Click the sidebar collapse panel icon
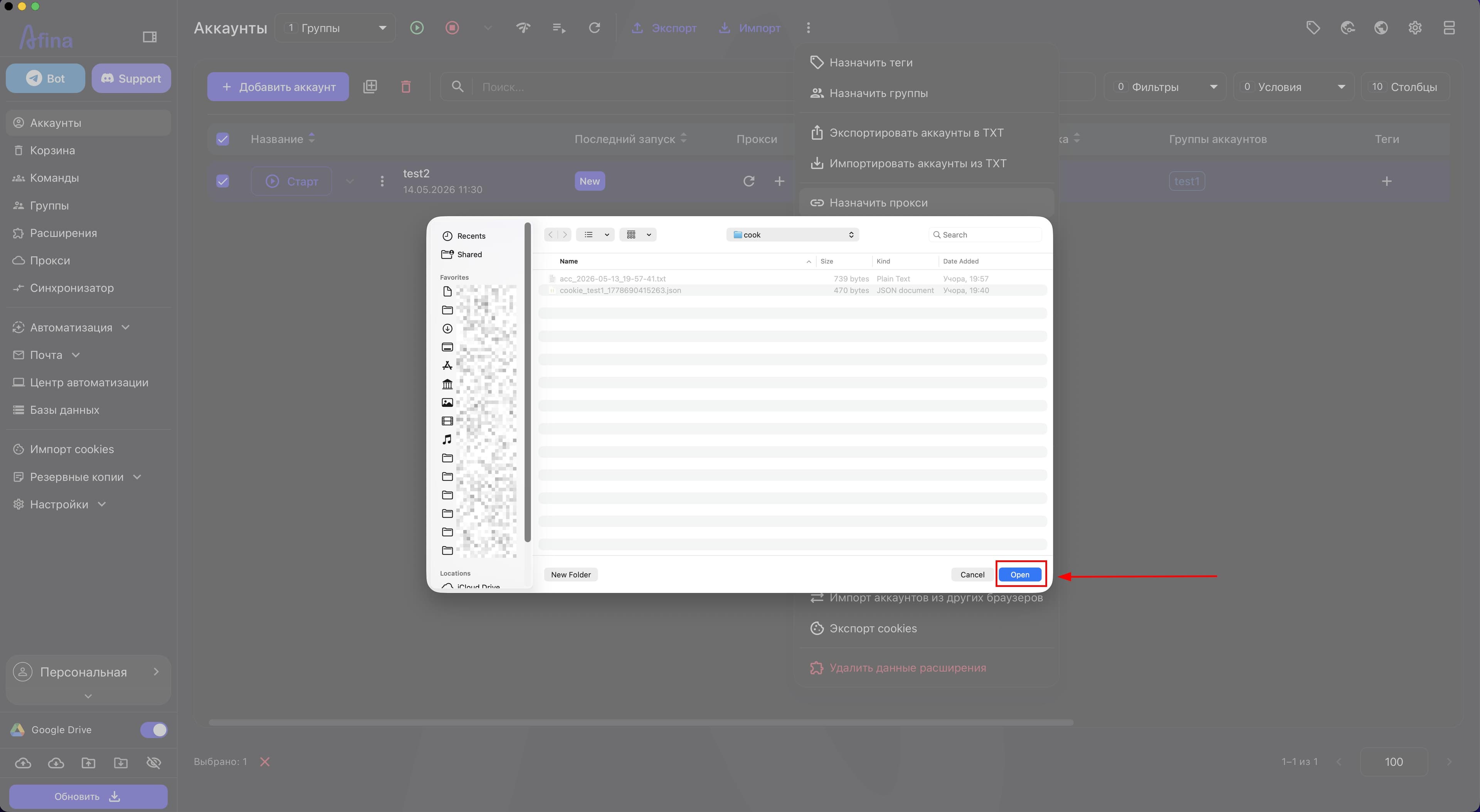Viewport: 1480px width, 812px height. tap(150, 37)
